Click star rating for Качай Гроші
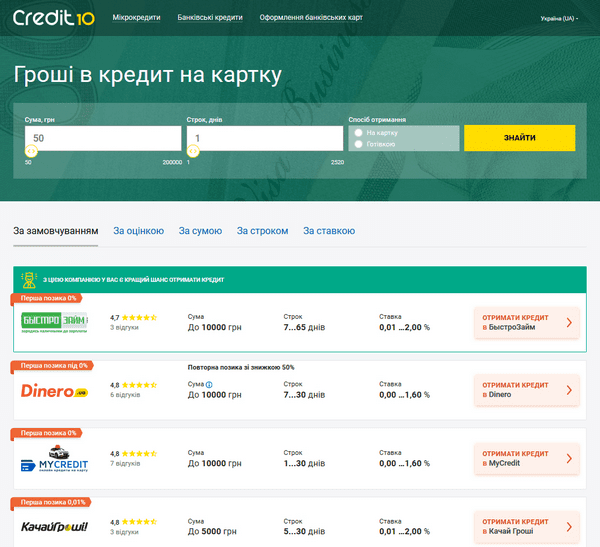The image size is (600, 547). pos(139,522)
